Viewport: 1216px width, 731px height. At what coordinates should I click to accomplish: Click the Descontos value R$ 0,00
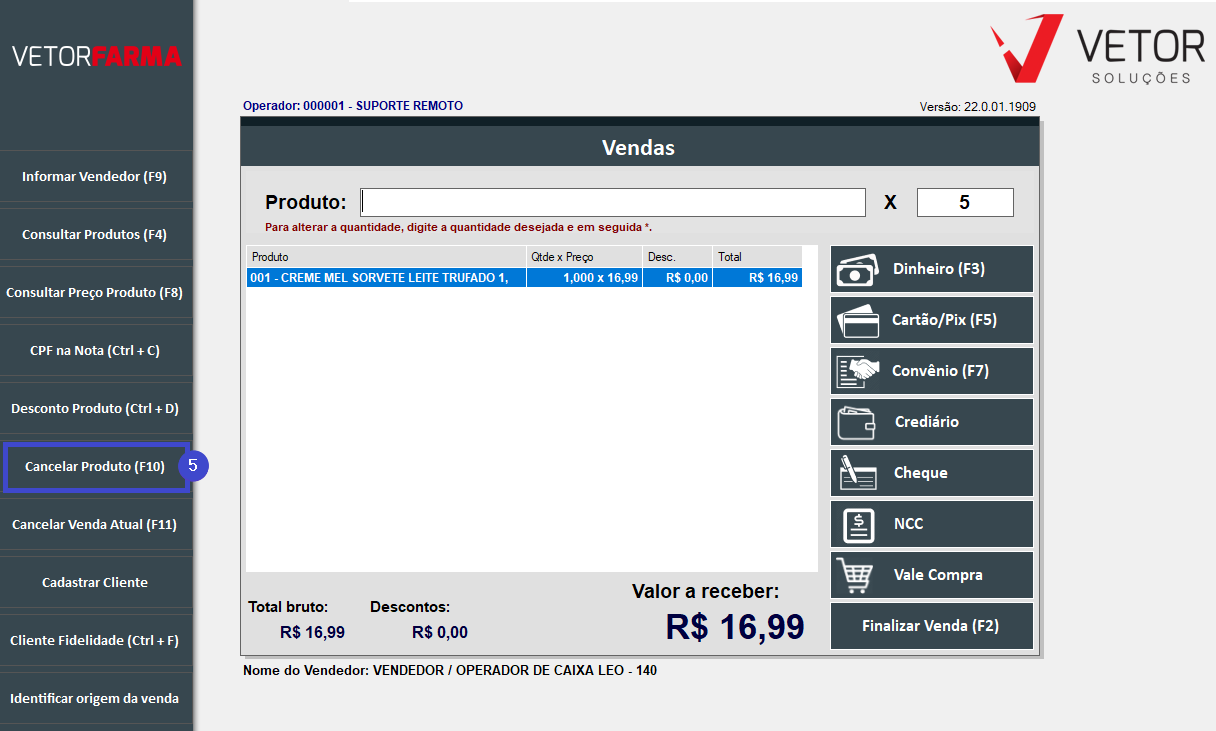[x=440, y=632]
